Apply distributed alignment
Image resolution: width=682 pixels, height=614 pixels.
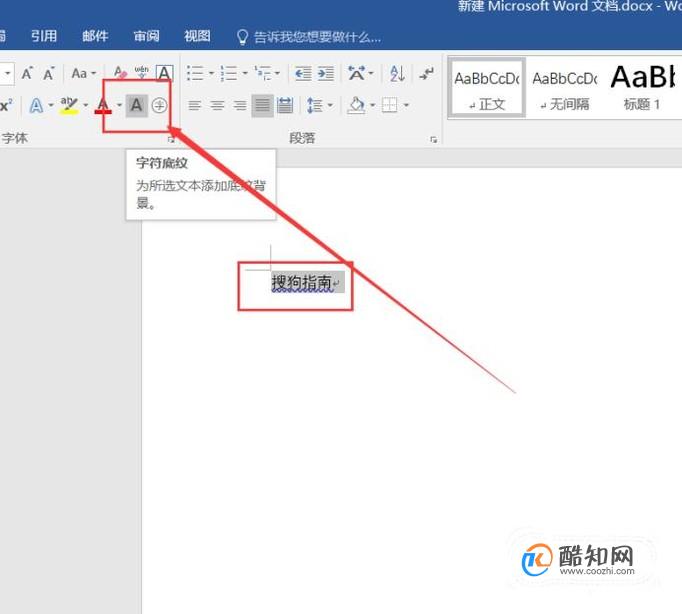pyautogui.click(x=285, y=105)
